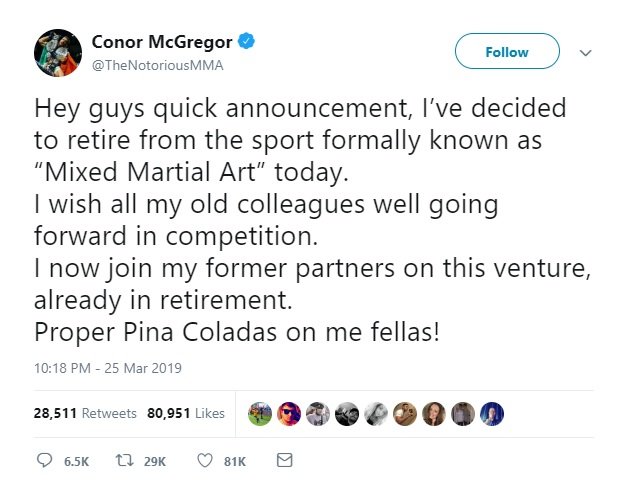Click the 81K like count
The image size is (638, 497).
tap(234, 462)
